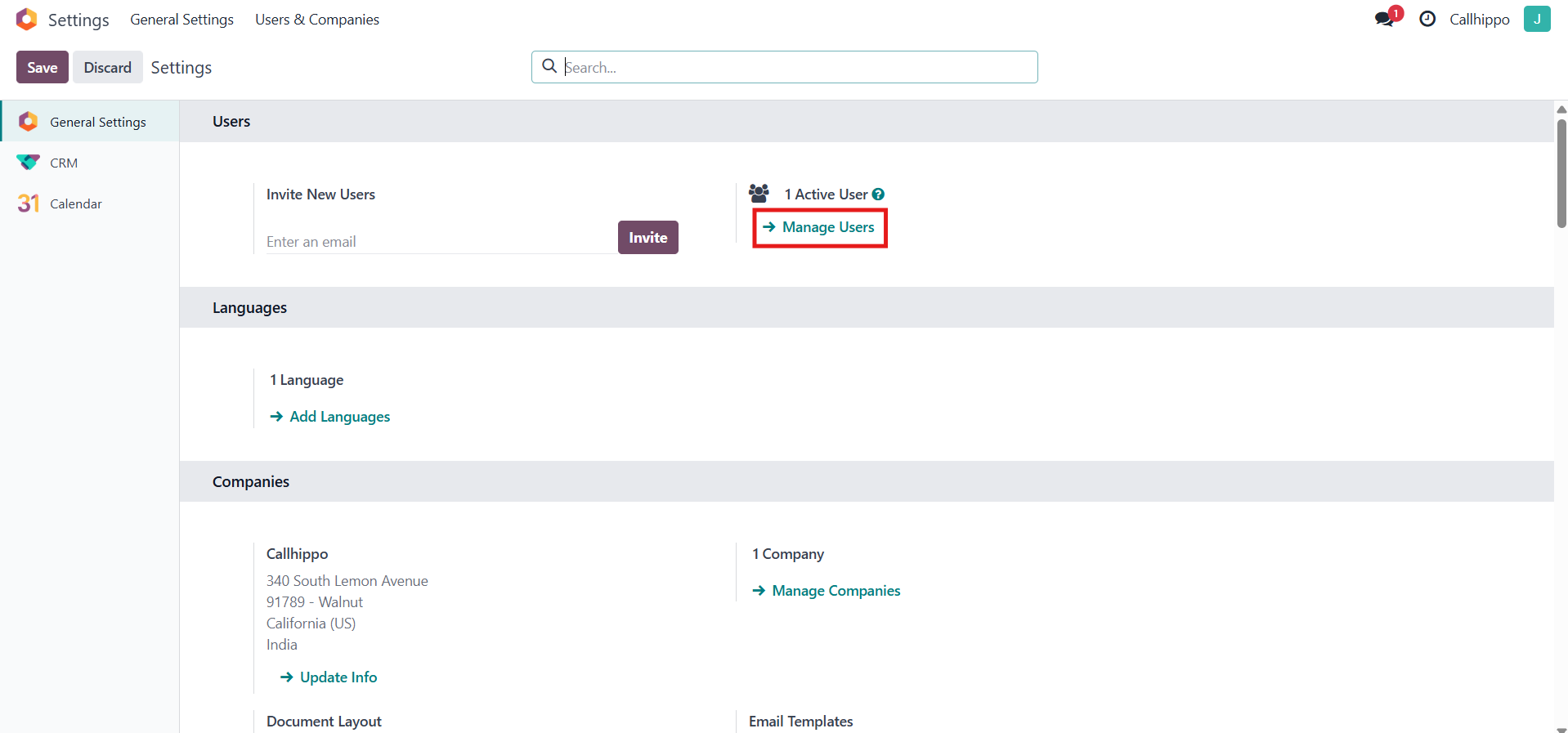
Task: Click the Document Layout label
Action: point(324,722)
